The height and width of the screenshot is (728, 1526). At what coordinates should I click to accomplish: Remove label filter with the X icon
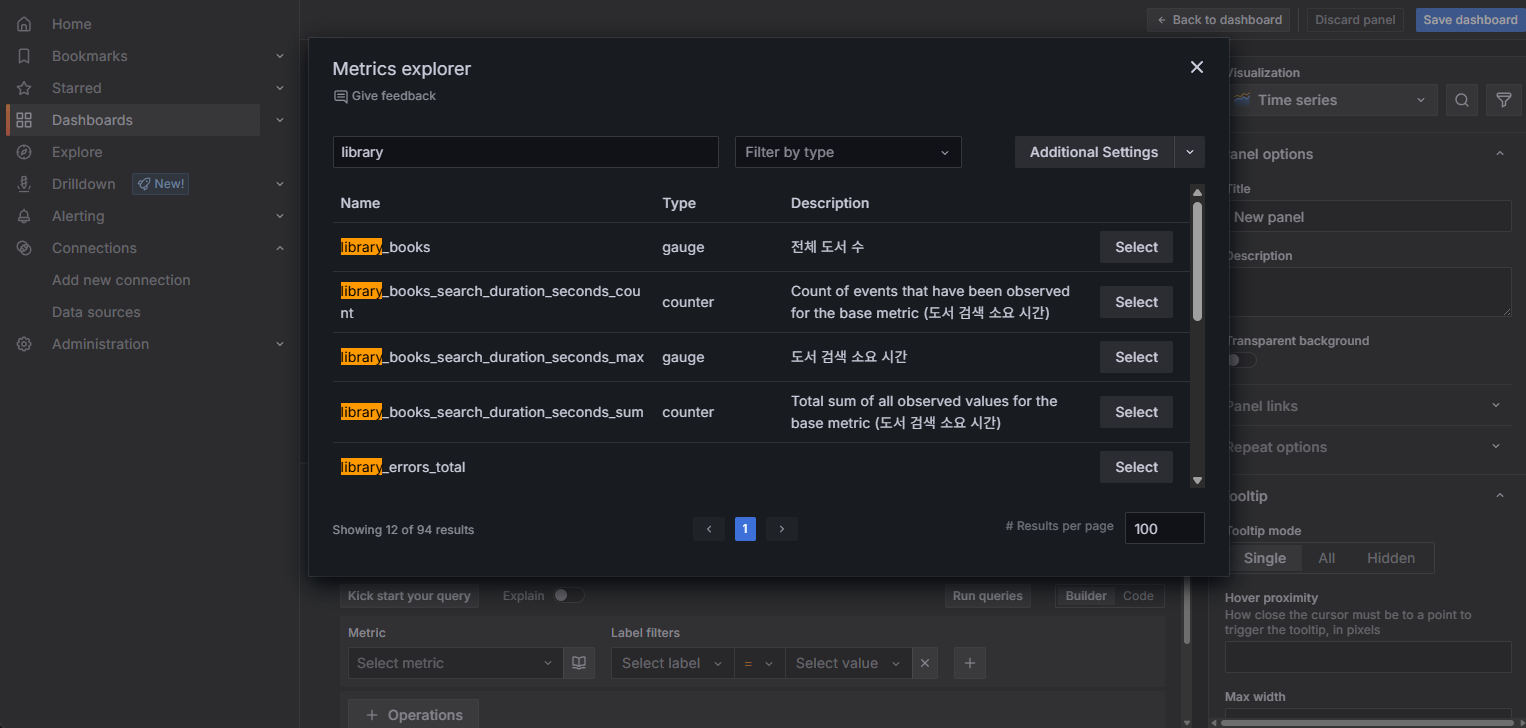tap(925, 663)
